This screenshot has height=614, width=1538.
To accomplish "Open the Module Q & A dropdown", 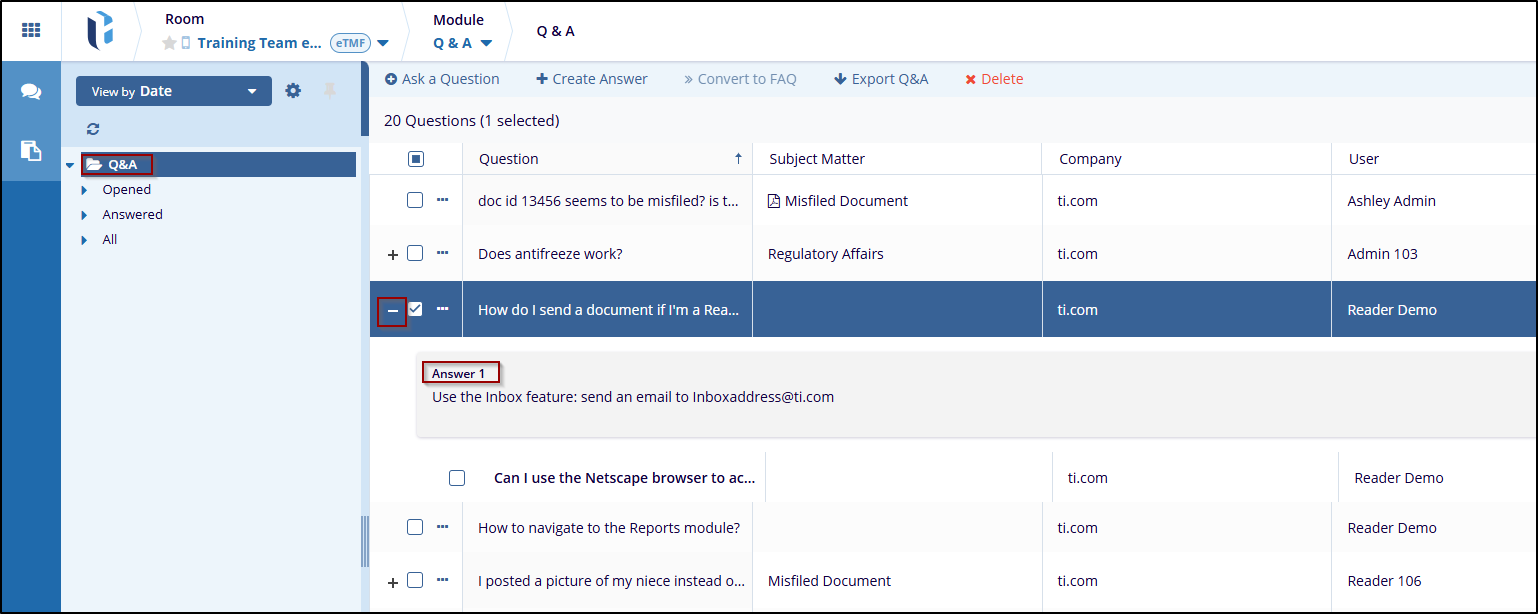I will pos(463,43).
